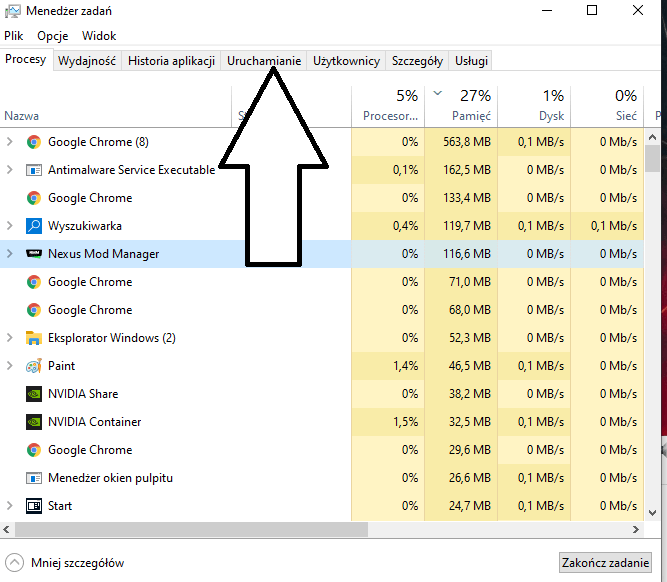The height and width of the screenshot is (582, 667).
Task: Open the Użytkownicy tab
Action: 347,61
